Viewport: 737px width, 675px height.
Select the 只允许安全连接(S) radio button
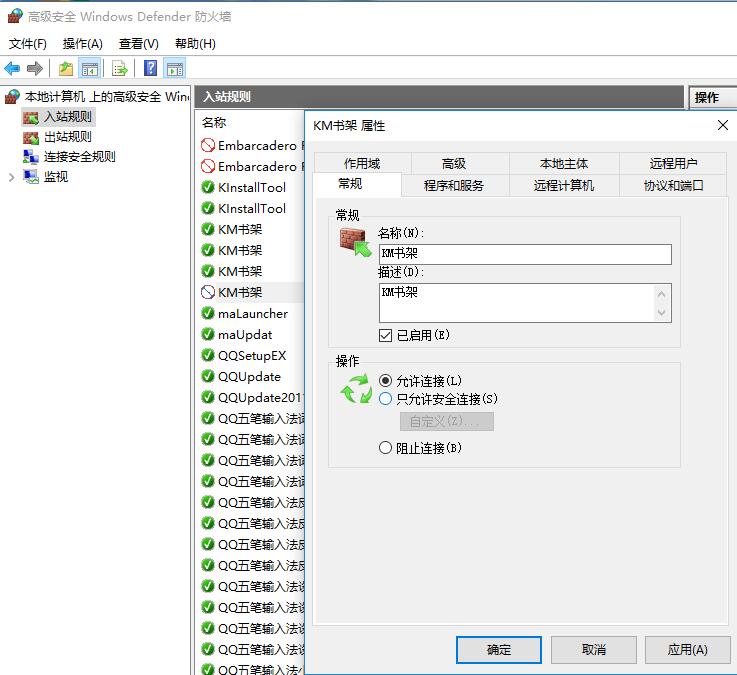click(385, 399)
